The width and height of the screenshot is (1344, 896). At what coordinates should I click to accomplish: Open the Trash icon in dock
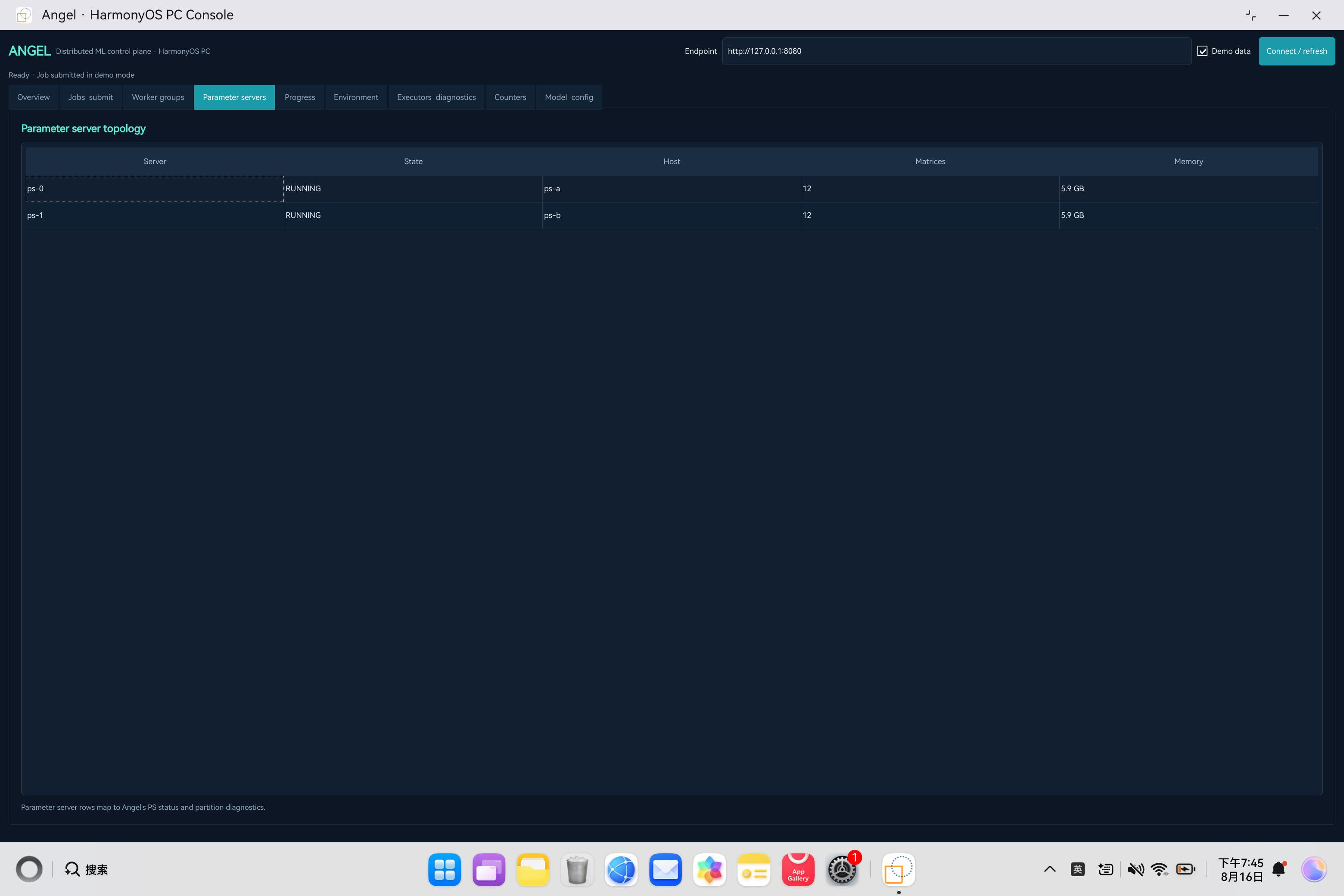coord(577,869)
